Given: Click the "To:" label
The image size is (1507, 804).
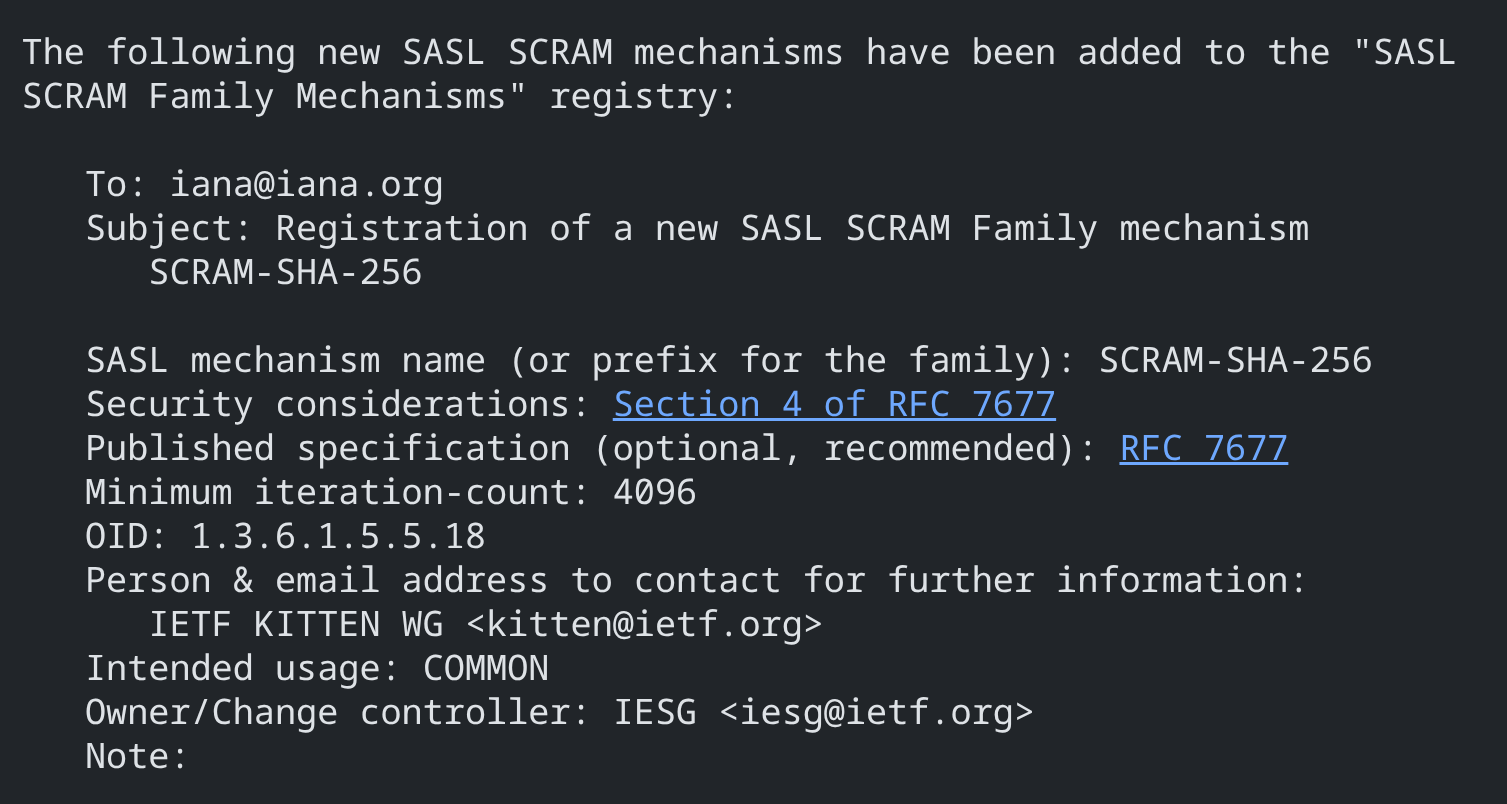Looking at the screenshot, I should click(x=117, y=184).
